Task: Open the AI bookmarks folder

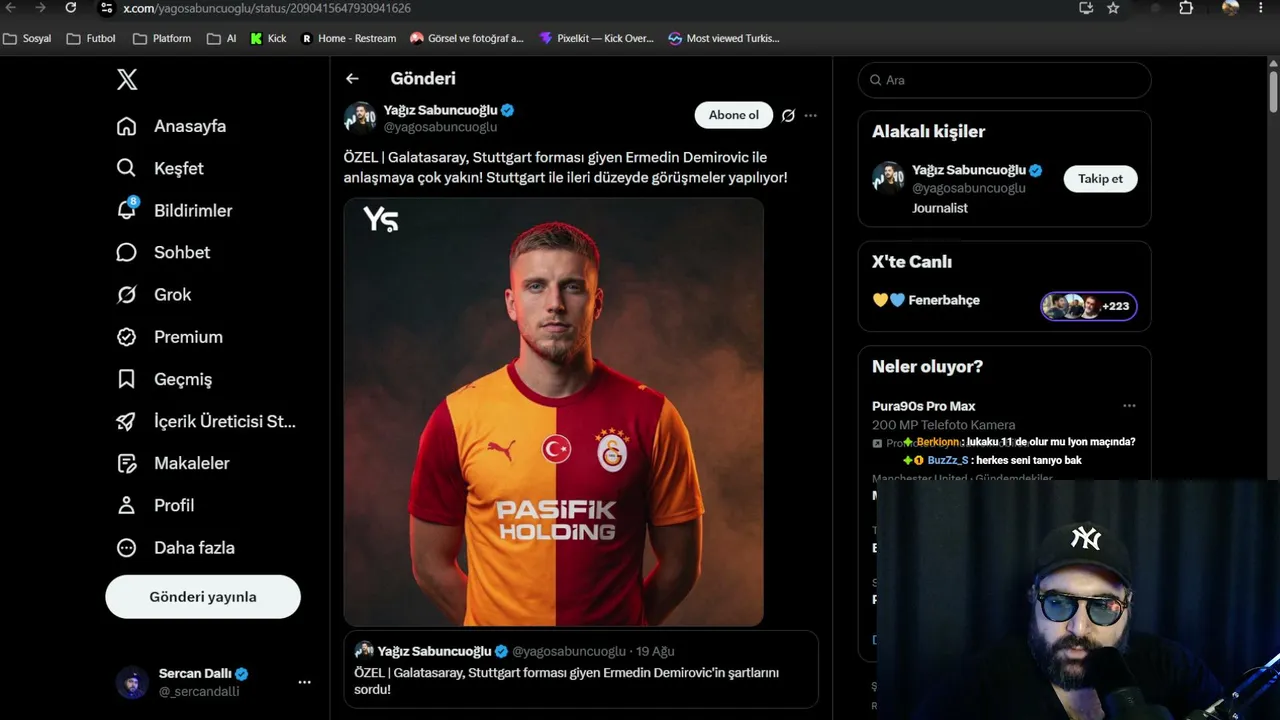Action: pyautogui.click(x=222, y=39)
